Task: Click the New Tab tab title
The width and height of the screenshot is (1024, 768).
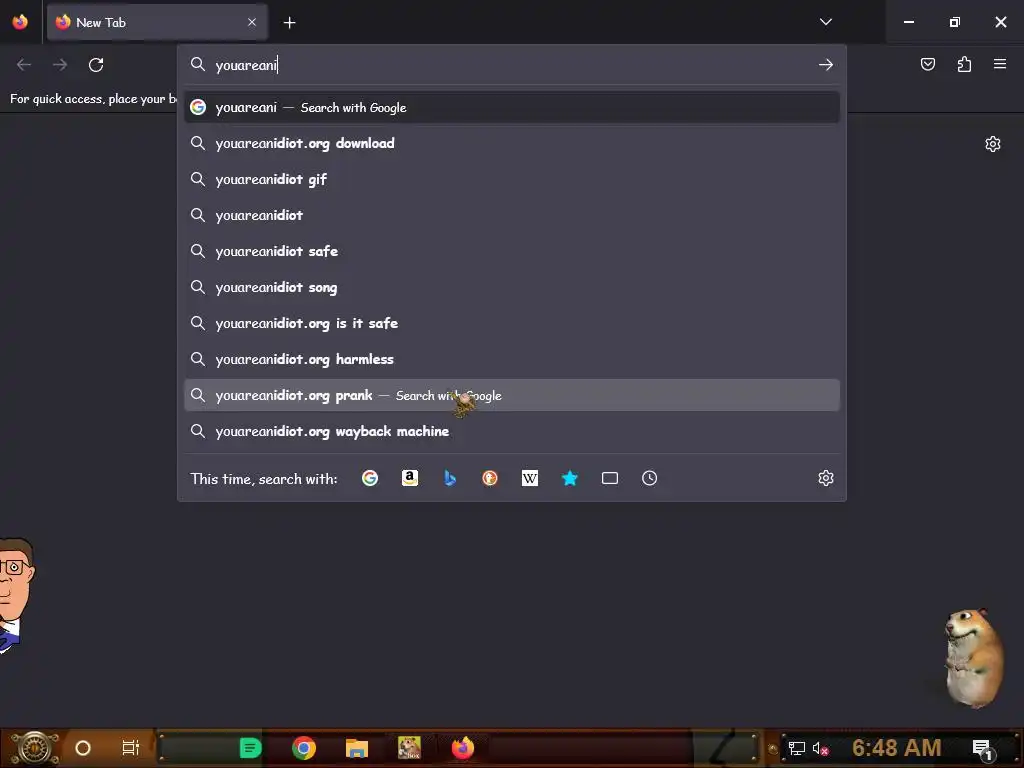Action: (x=101, y=22)
